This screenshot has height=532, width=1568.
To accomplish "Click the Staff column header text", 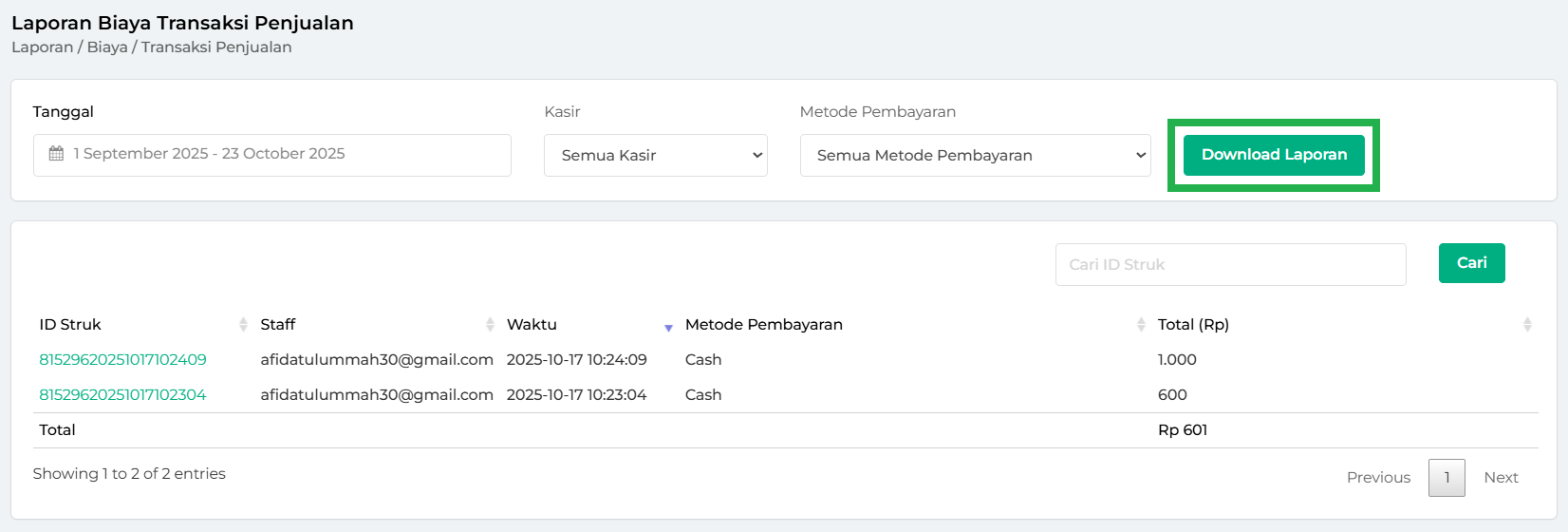I will [278, 325].
